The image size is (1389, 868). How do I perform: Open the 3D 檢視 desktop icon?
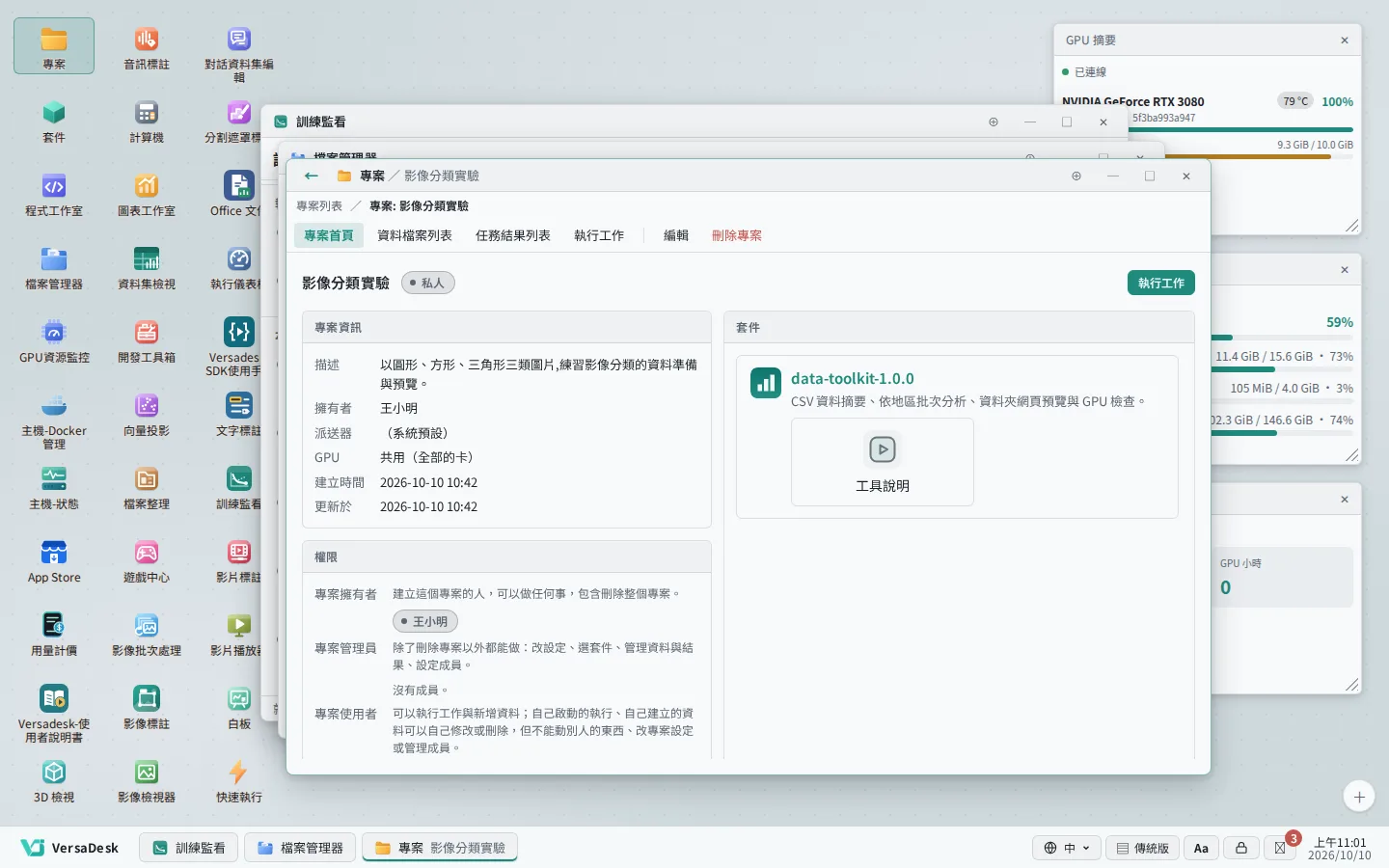[54, 779]
